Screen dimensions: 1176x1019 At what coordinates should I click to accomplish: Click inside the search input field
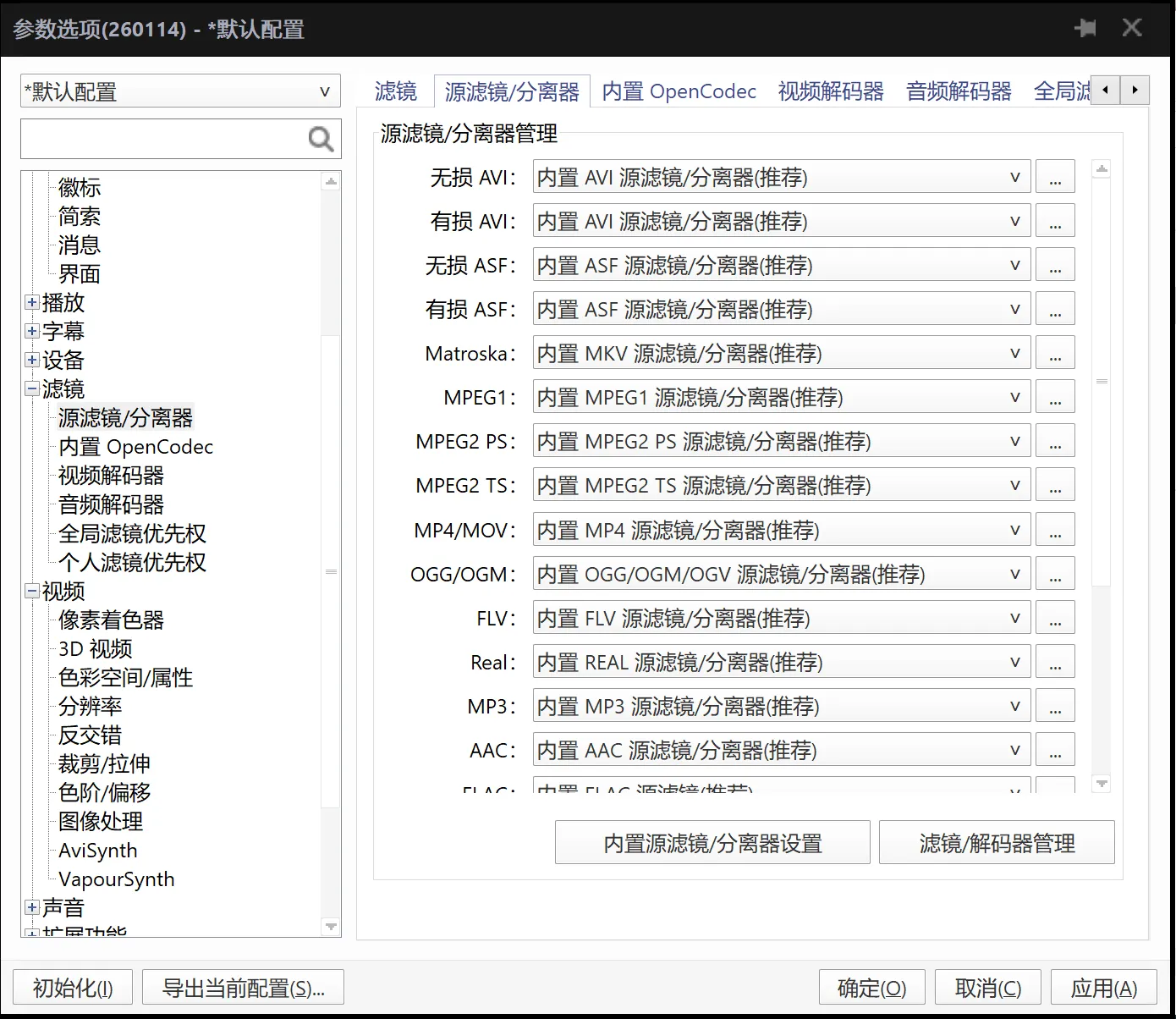point(161,138)
